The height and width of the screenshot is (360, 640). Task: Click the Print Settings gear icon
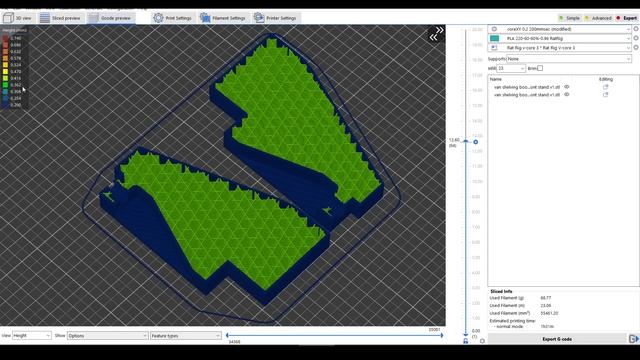coord(158,18)
